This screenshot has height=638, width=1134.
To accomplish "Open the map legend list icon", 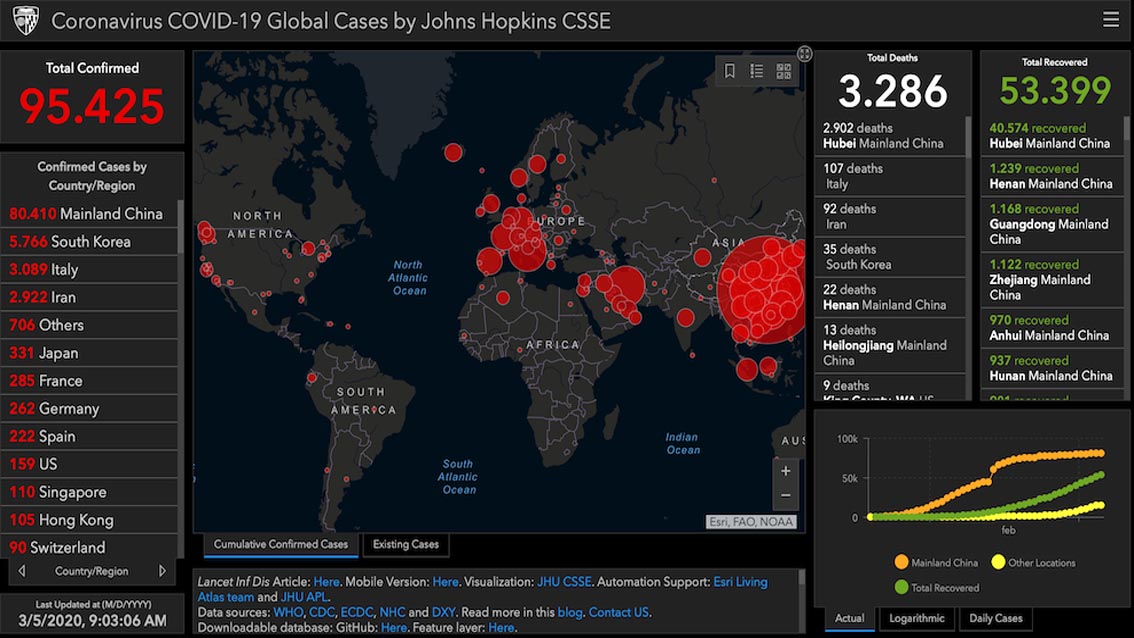I will (756, 71).
